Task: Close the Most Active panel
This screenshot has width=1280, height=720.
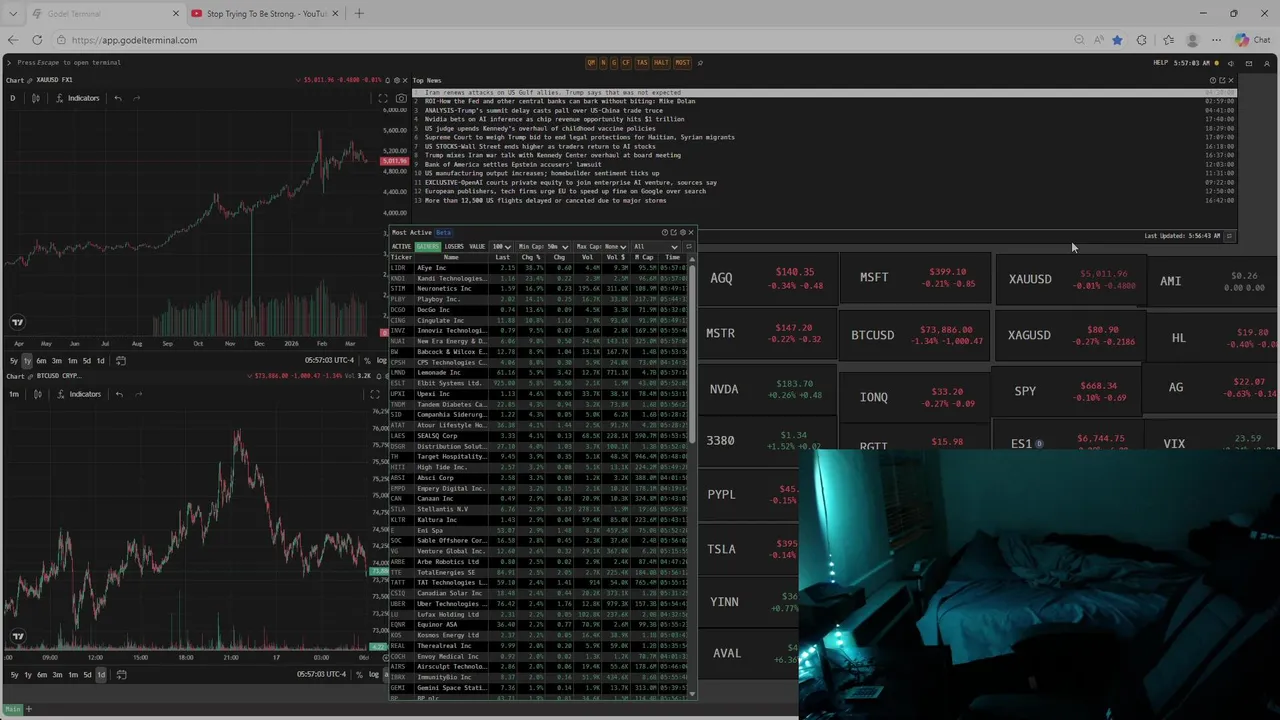Action: [690, 232]
